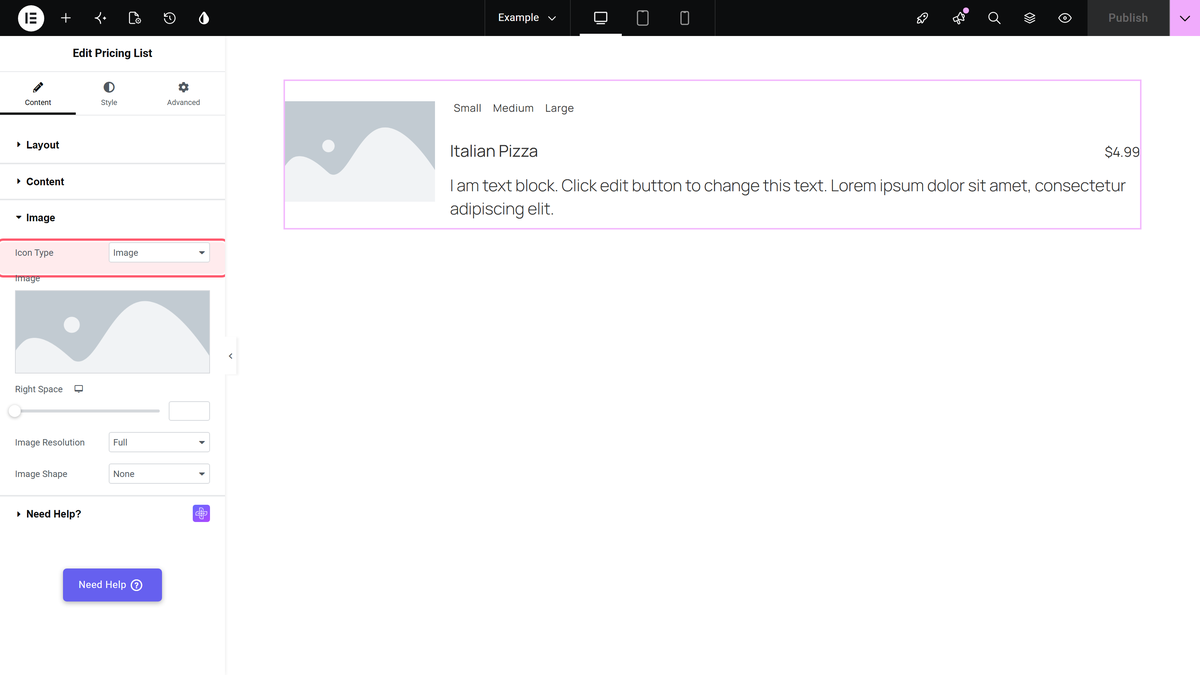Switch to mobile preview mode

click(685, 18)
